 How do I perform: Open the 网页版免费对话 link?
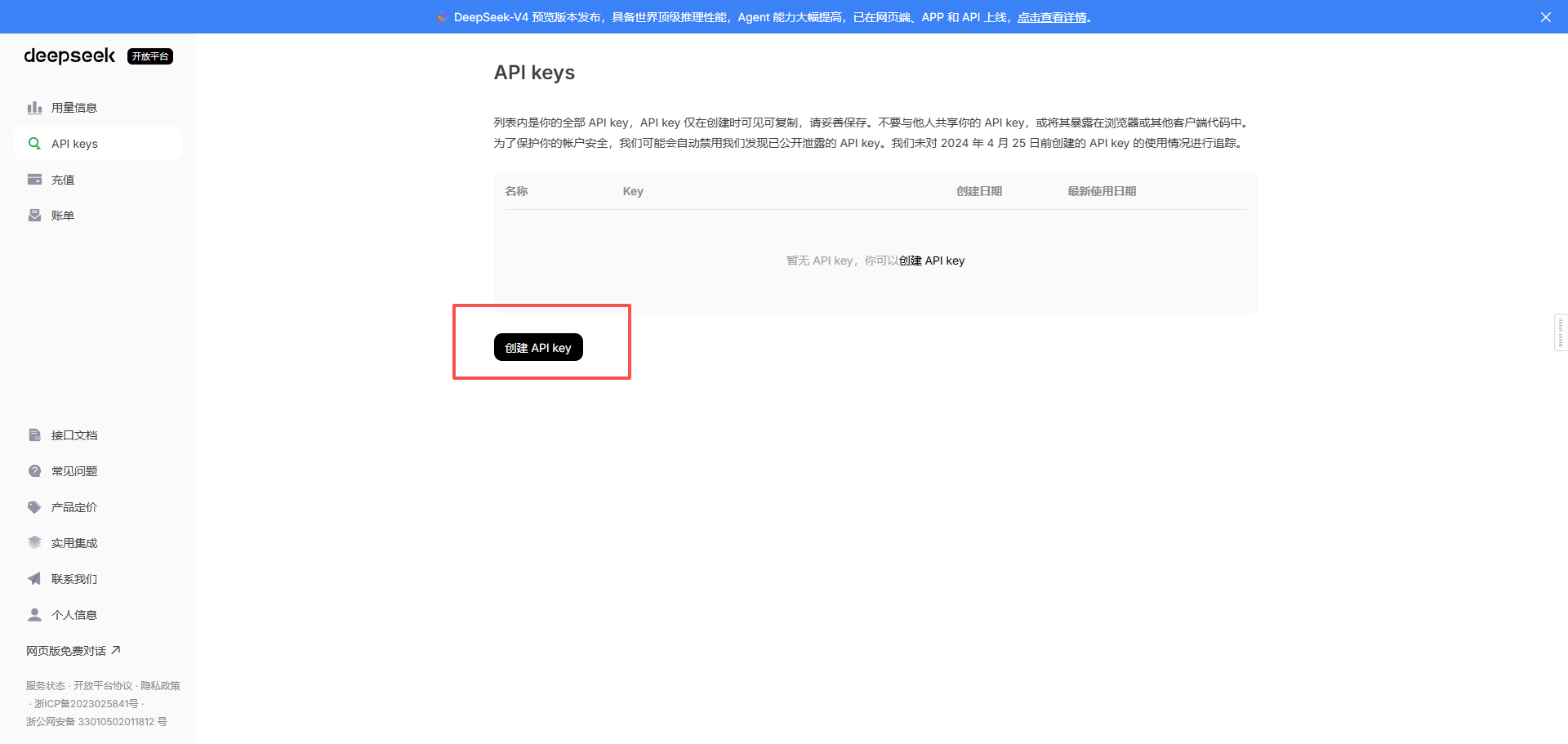click(73, 651)
